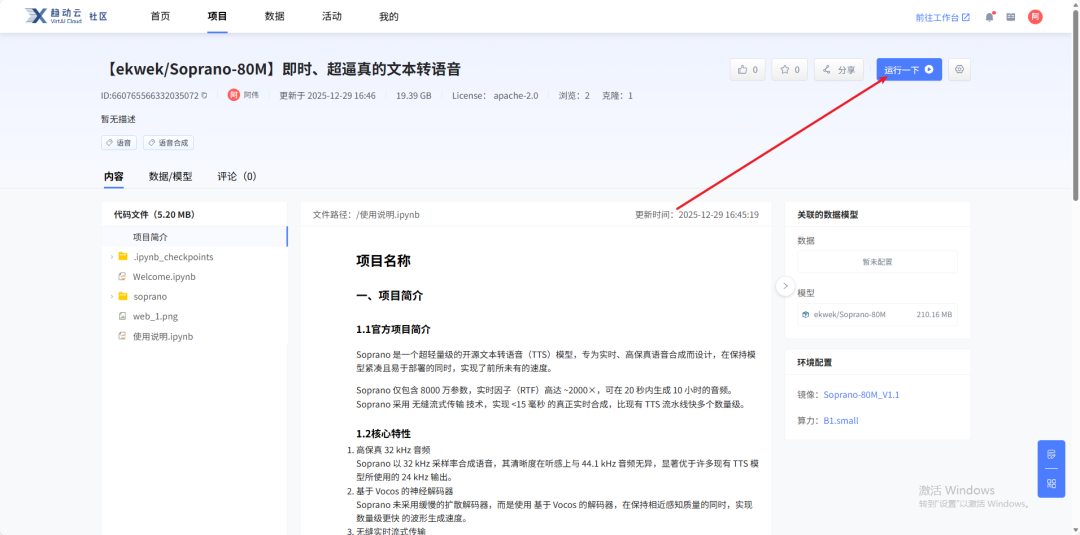The image size is (1080, 535).
Task: Click the blue 运行一下 run button
Action: click(908, 70)
